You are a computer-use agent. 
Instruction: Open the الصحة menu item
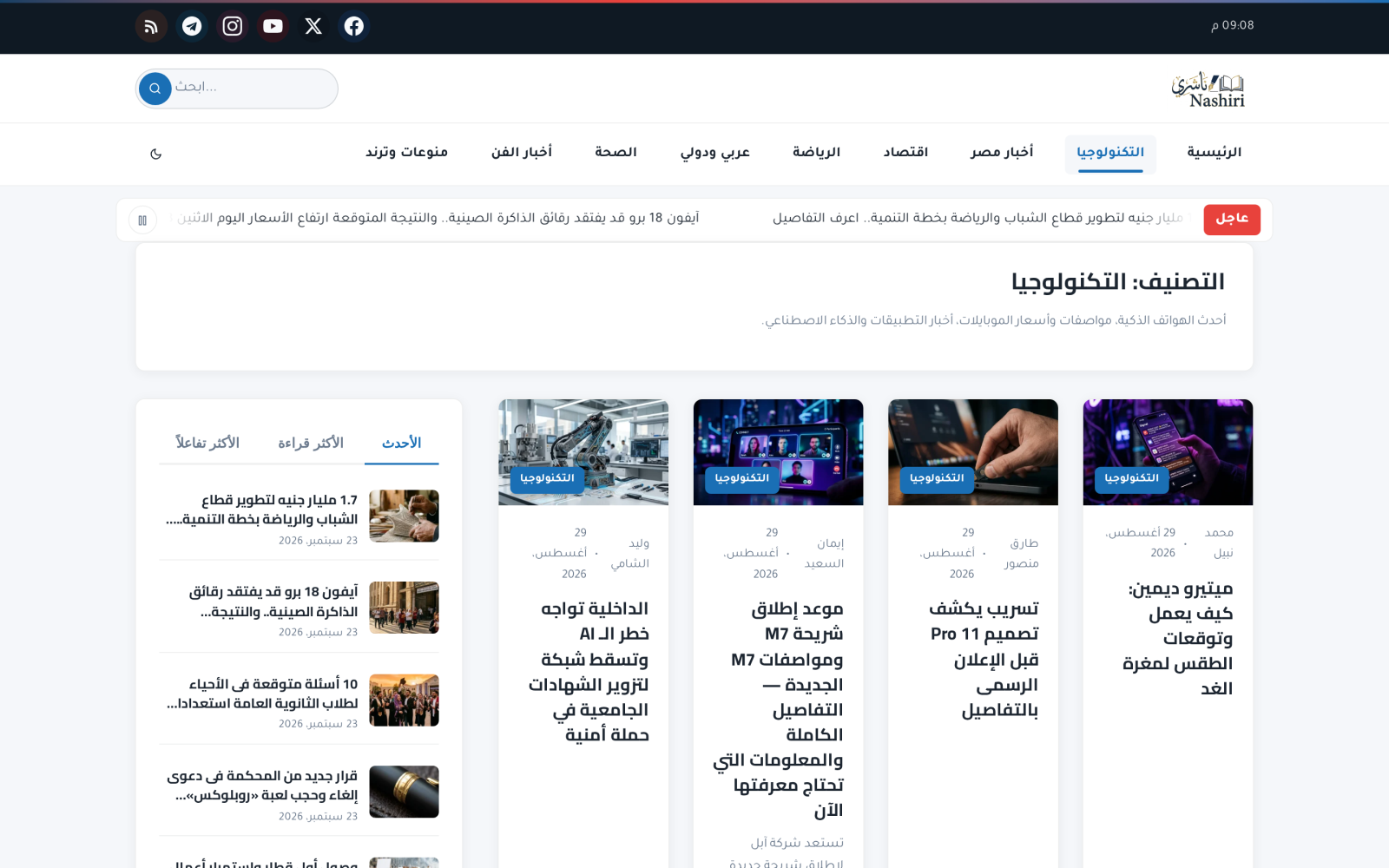pyautogui.click(x=616, y=153)
